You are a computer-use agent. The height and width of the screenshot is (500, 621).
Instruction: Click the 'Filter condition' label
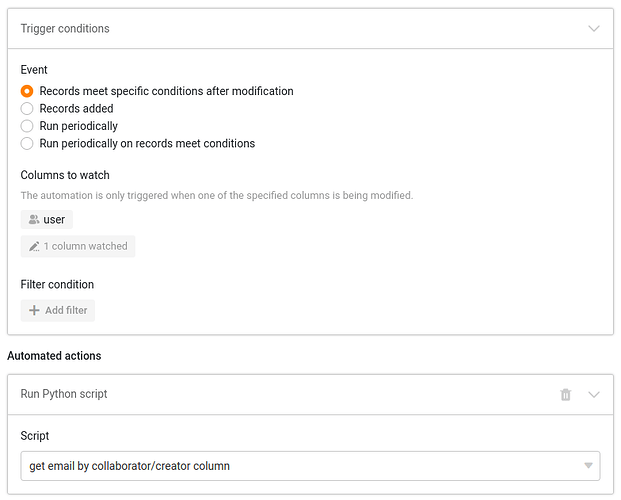pyautogui.click(x=57, y=285)
